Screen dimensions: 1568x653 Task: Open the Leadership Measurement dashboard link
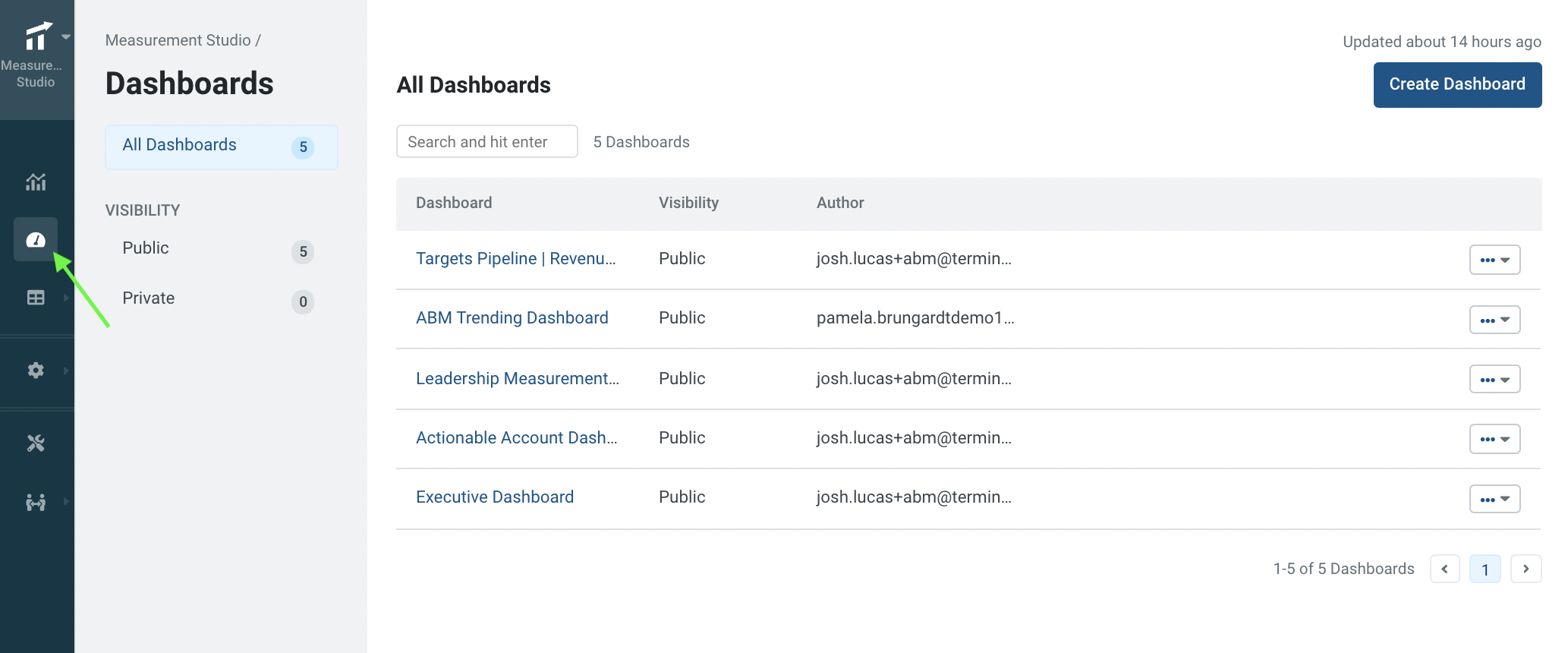click(518, 378)
